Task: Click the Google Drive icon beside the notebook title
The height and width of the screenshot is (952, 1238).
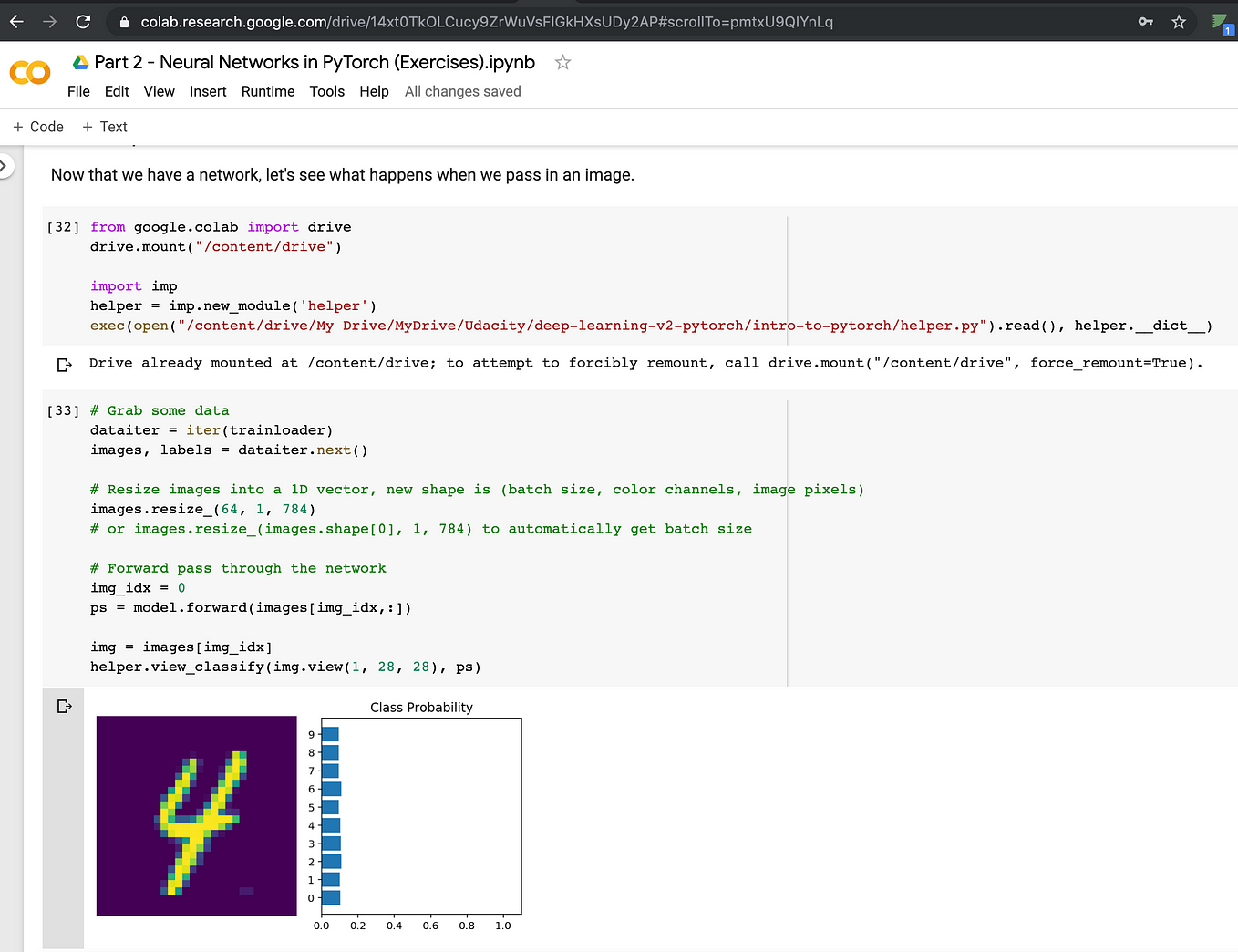Action: pos(79,61)
